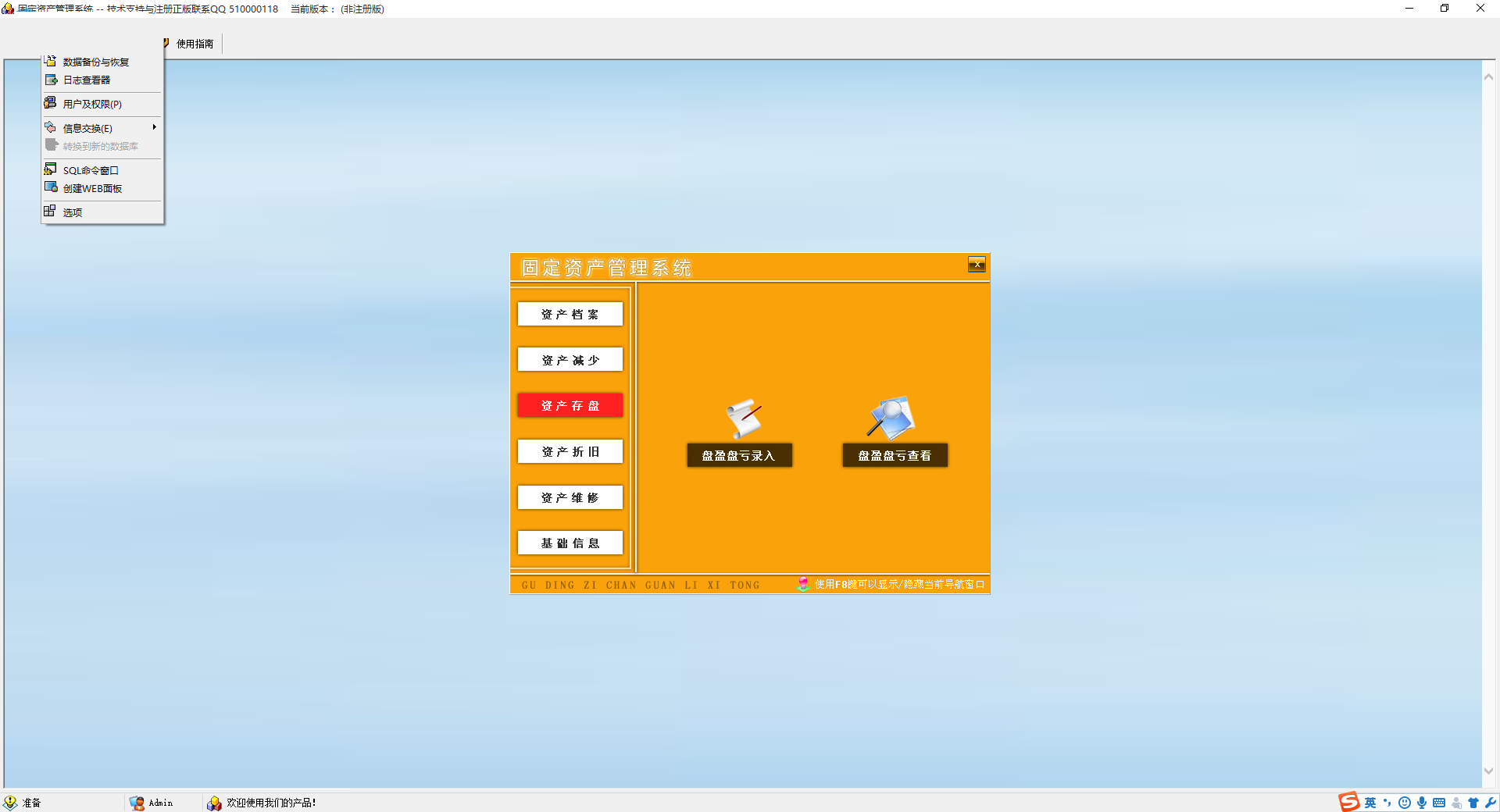Open the 盘盈盘亏录入 scroll icon
Image resolution: width=1500 pixels, height=812 pixels.
pos(743,418)
